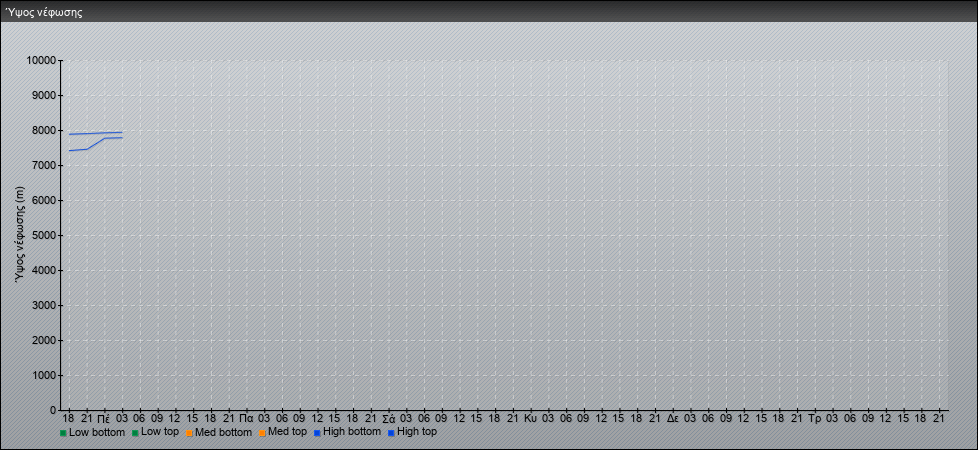Click the "Πα" day label on x-axis
Screen dimensions: 978x450
(x=246, y=418)
